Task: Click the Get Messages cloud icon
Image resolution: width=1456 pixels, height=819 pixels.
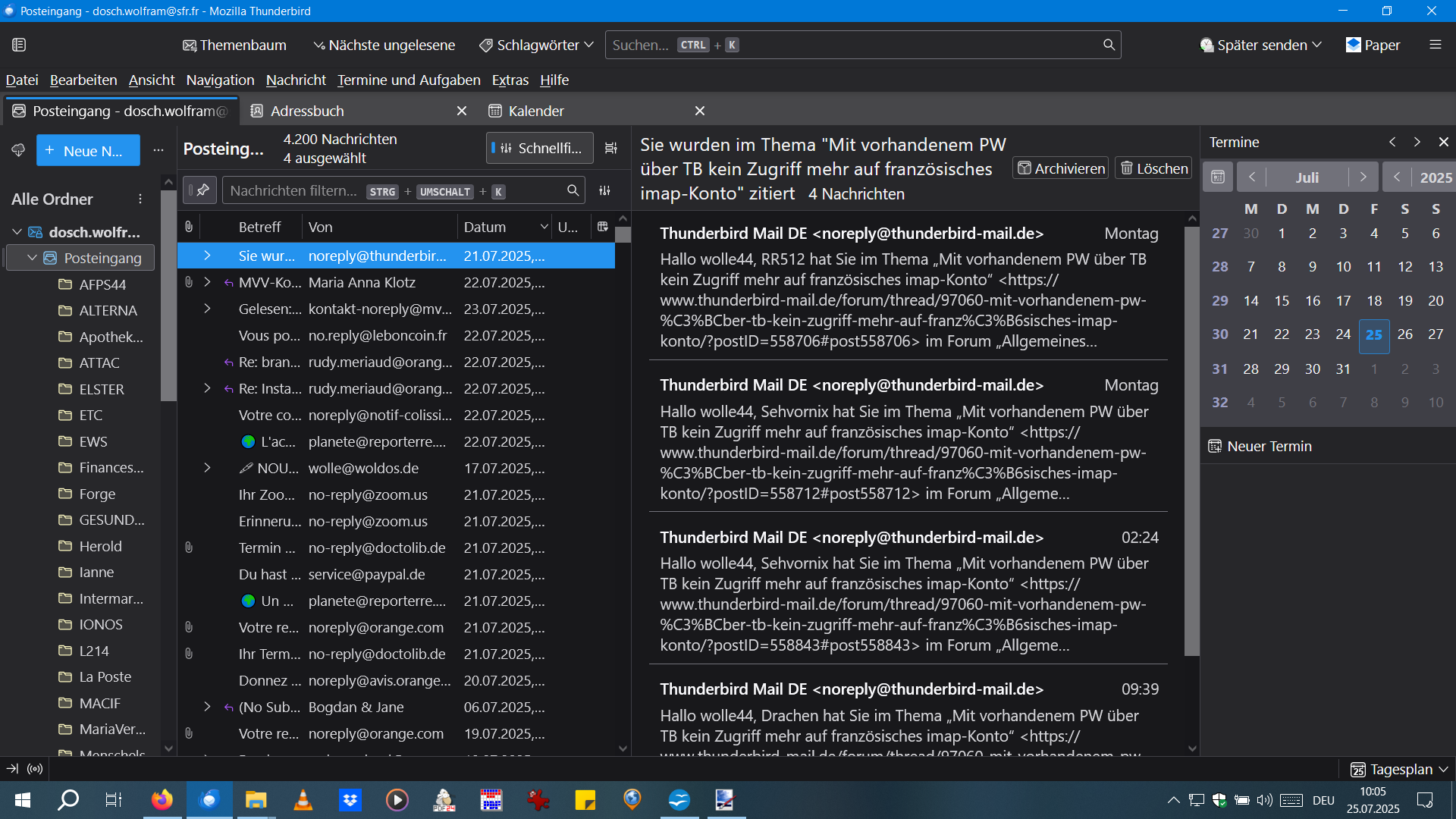Action: pos(18,150)
